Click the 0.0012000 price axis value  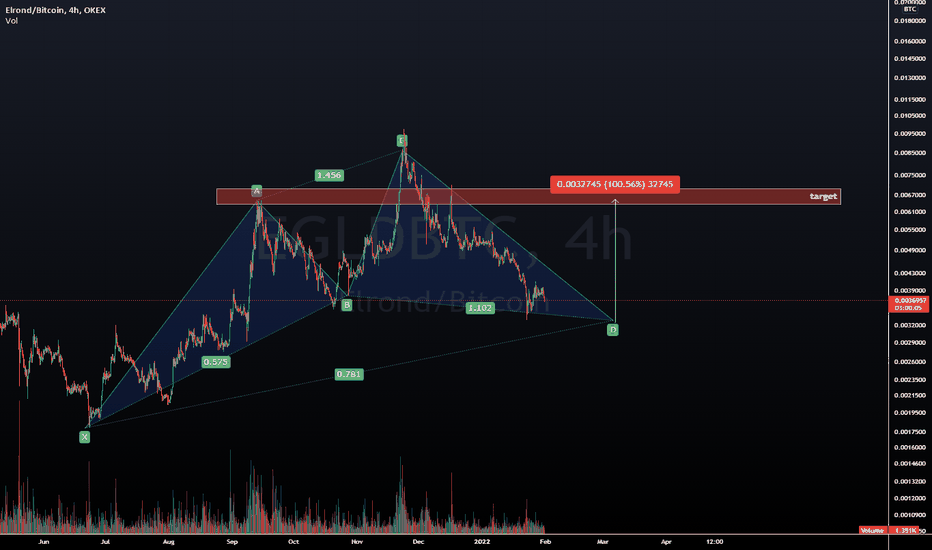coord(910,498)
